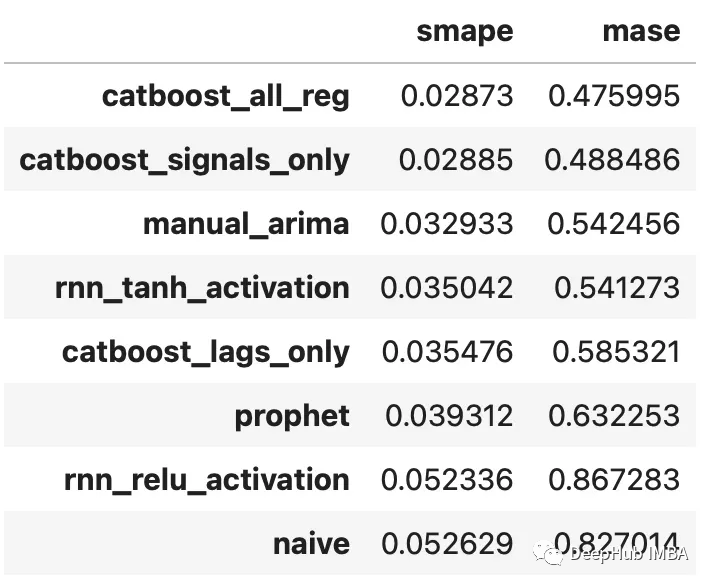The image size is (710, 586).
Task: Click smape value 0.02873
Action: coord(456,96)
